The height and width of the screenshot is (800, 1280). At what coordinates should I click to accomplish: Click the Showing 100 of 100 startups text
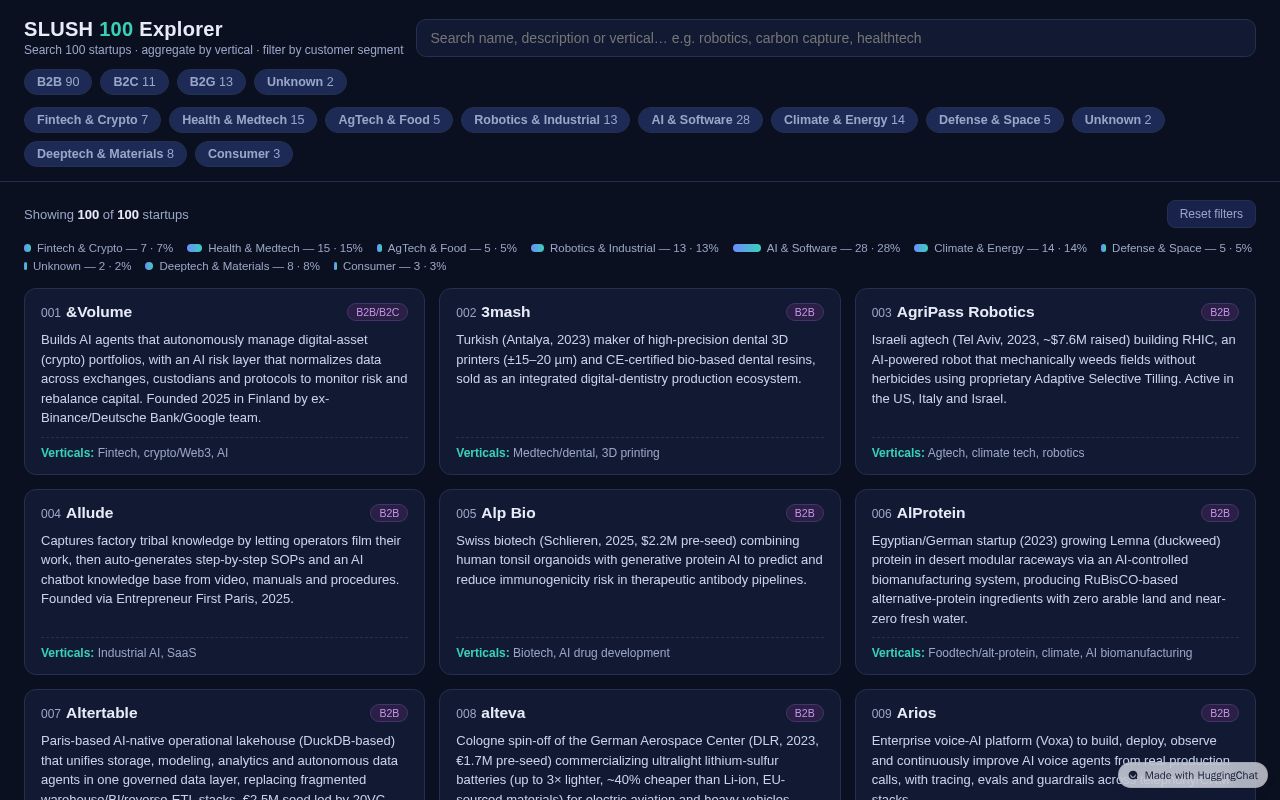[106, 214]
